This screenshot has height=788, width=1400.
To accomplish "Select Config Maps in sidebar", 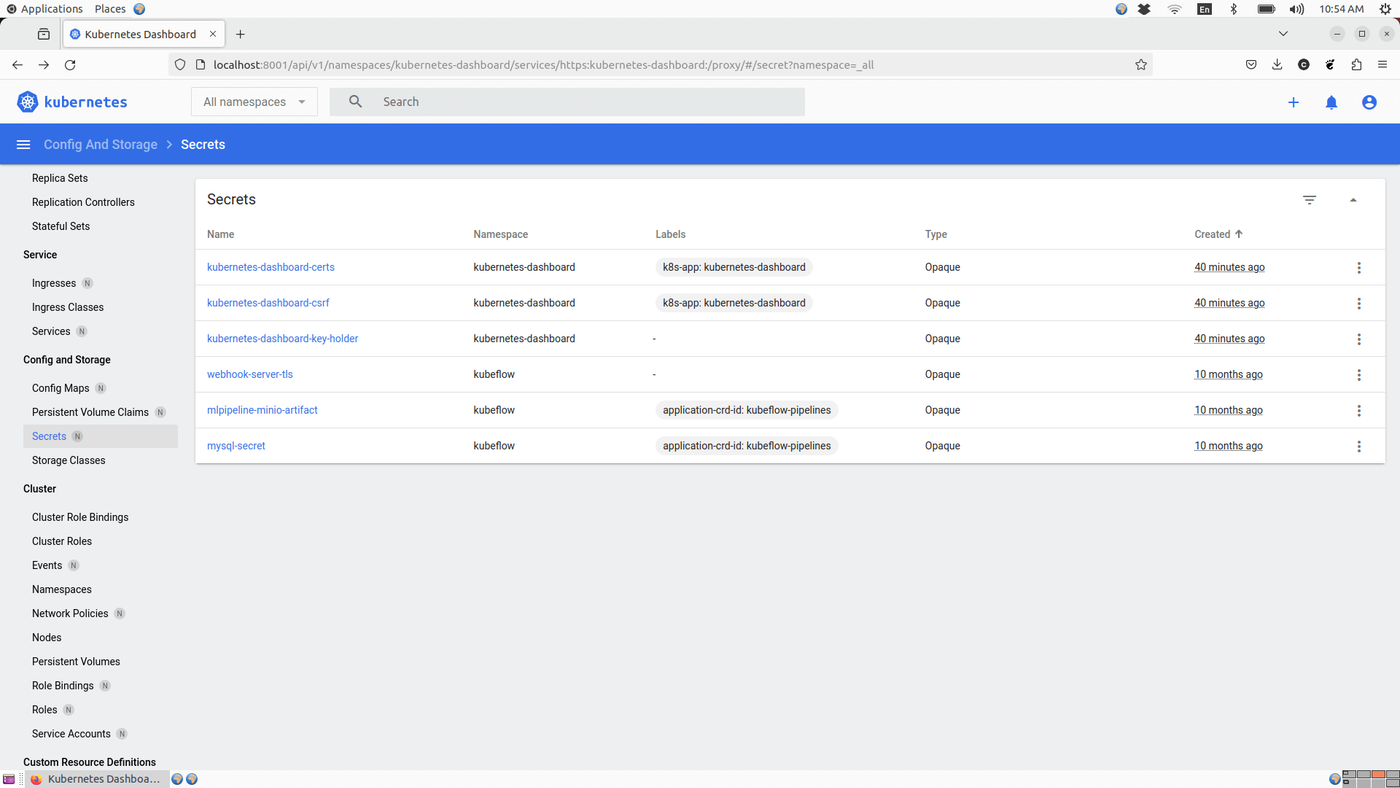I will click(x=61, y=388).
